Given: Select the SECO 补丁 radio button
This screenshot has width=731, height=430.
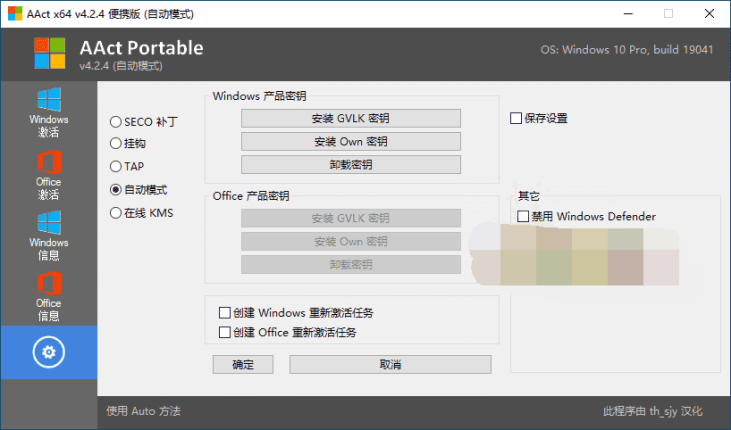Looking at the screenshot, I should 116,122.
